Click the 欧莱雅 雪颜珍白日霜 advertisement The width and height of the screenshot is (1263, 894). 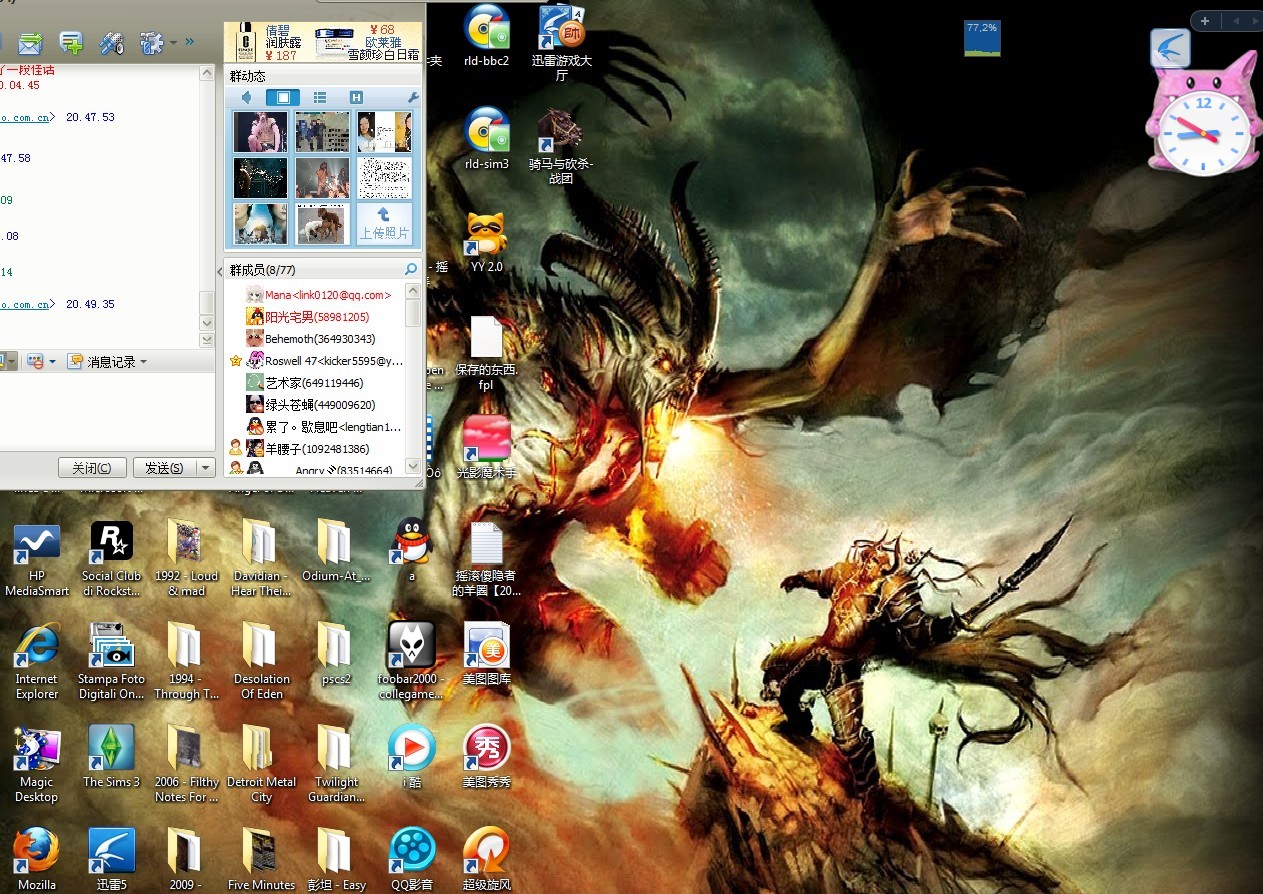click(368, 42)
